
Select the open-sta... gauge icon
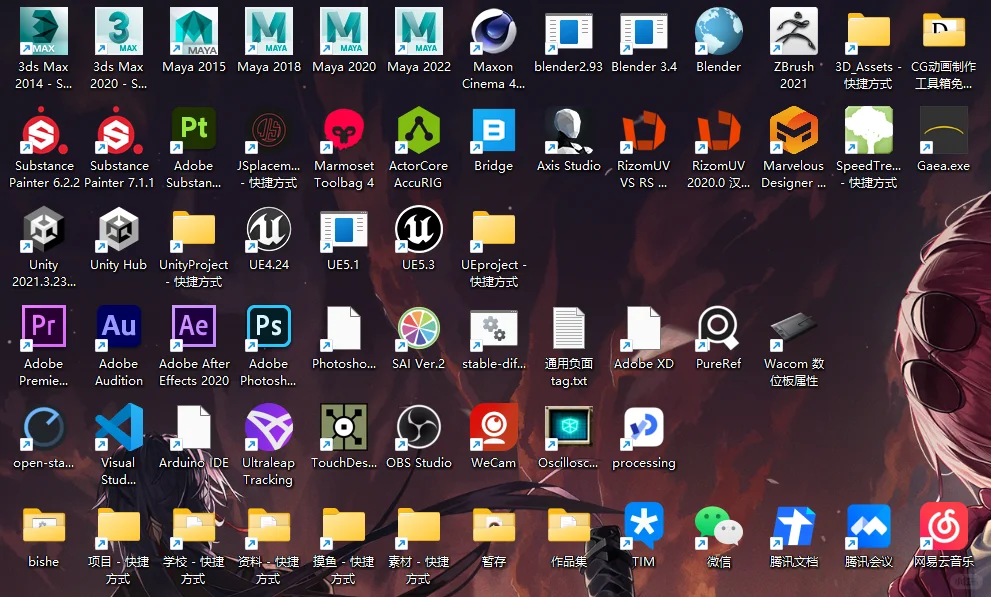[44, 427]
